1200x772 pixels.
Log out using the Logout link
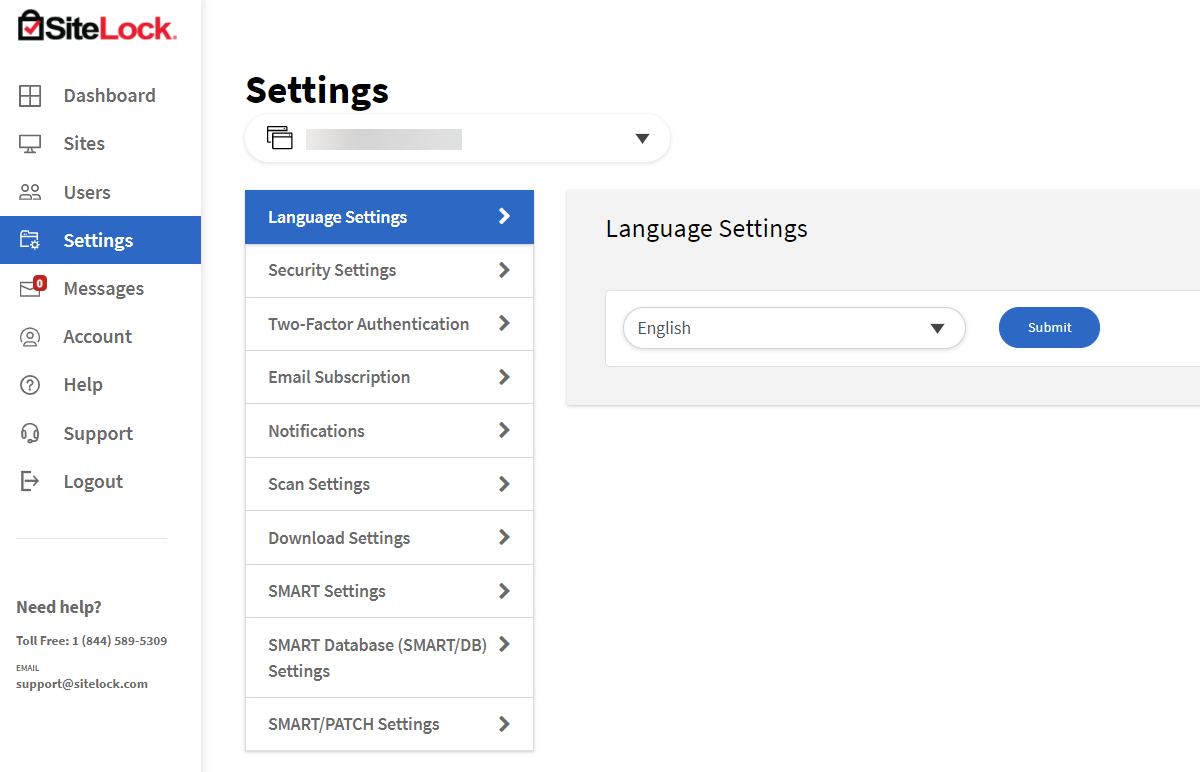point(93,482)
